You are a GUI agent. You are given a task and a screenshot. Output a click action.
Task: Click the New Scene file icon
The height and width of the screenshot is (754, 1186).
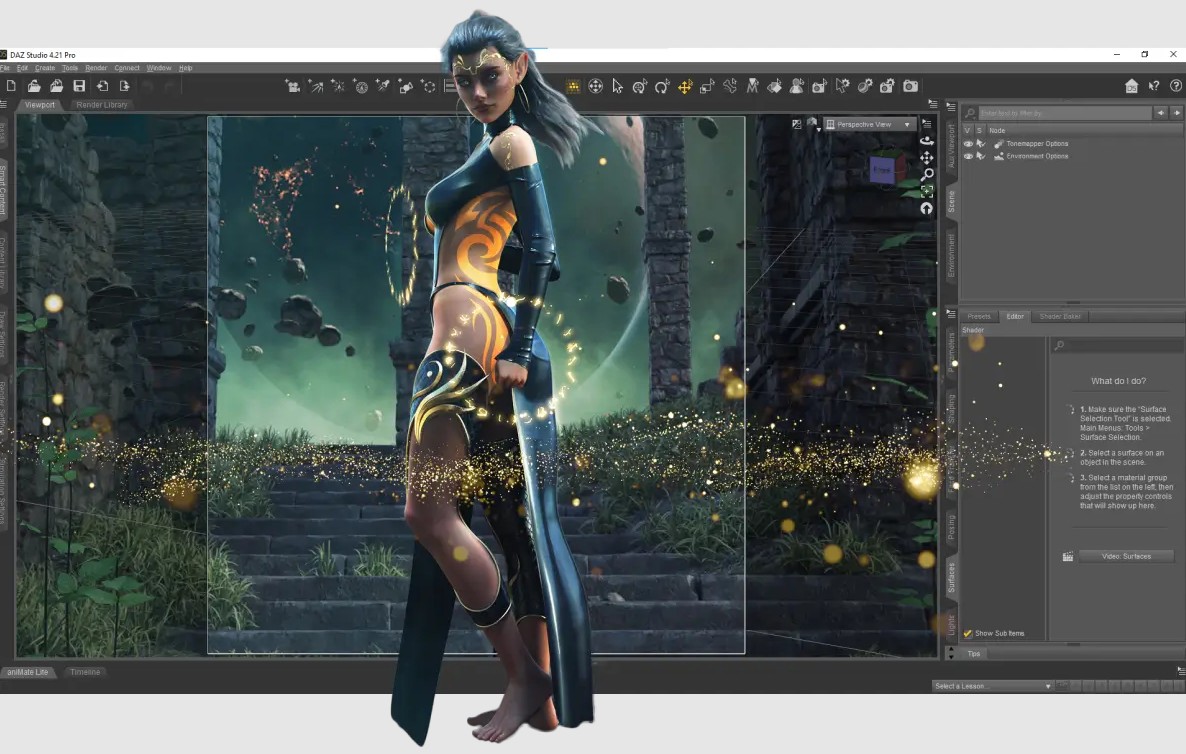12,87
